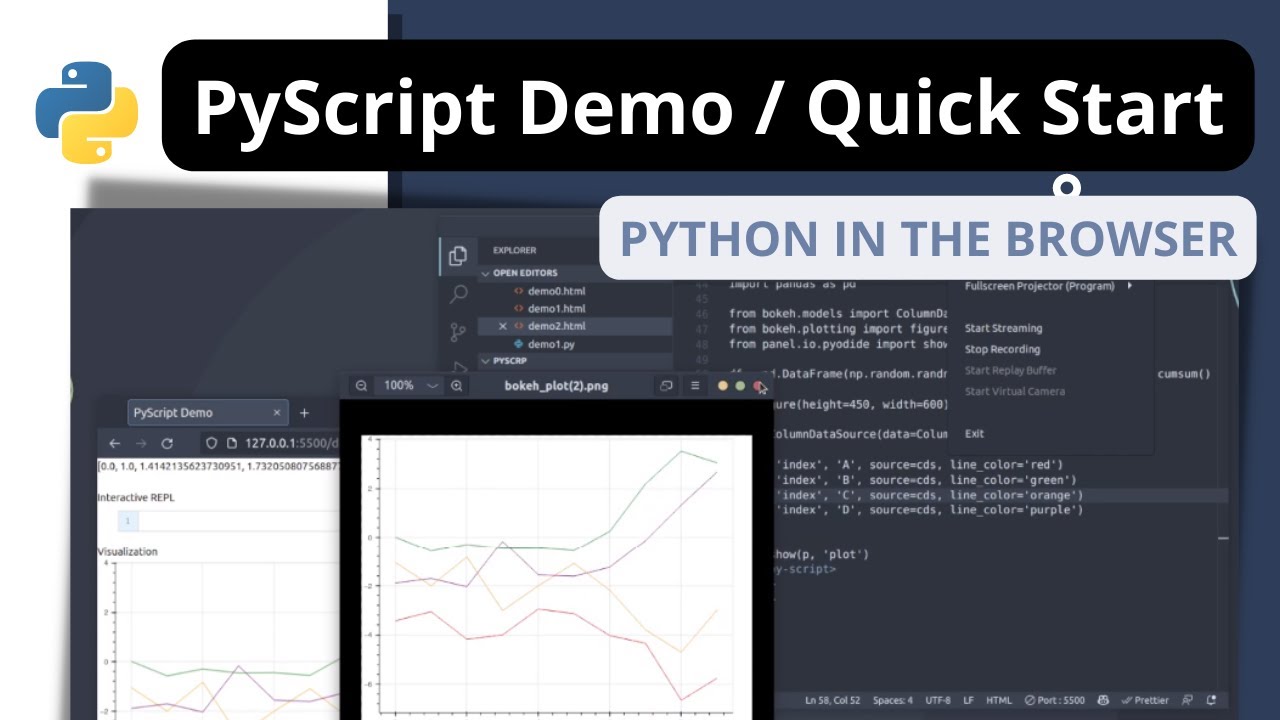This screenshot has width=1280, height=720.
Task: Open the Search icon in VS Code activity bar
Action: pos(458,294)
